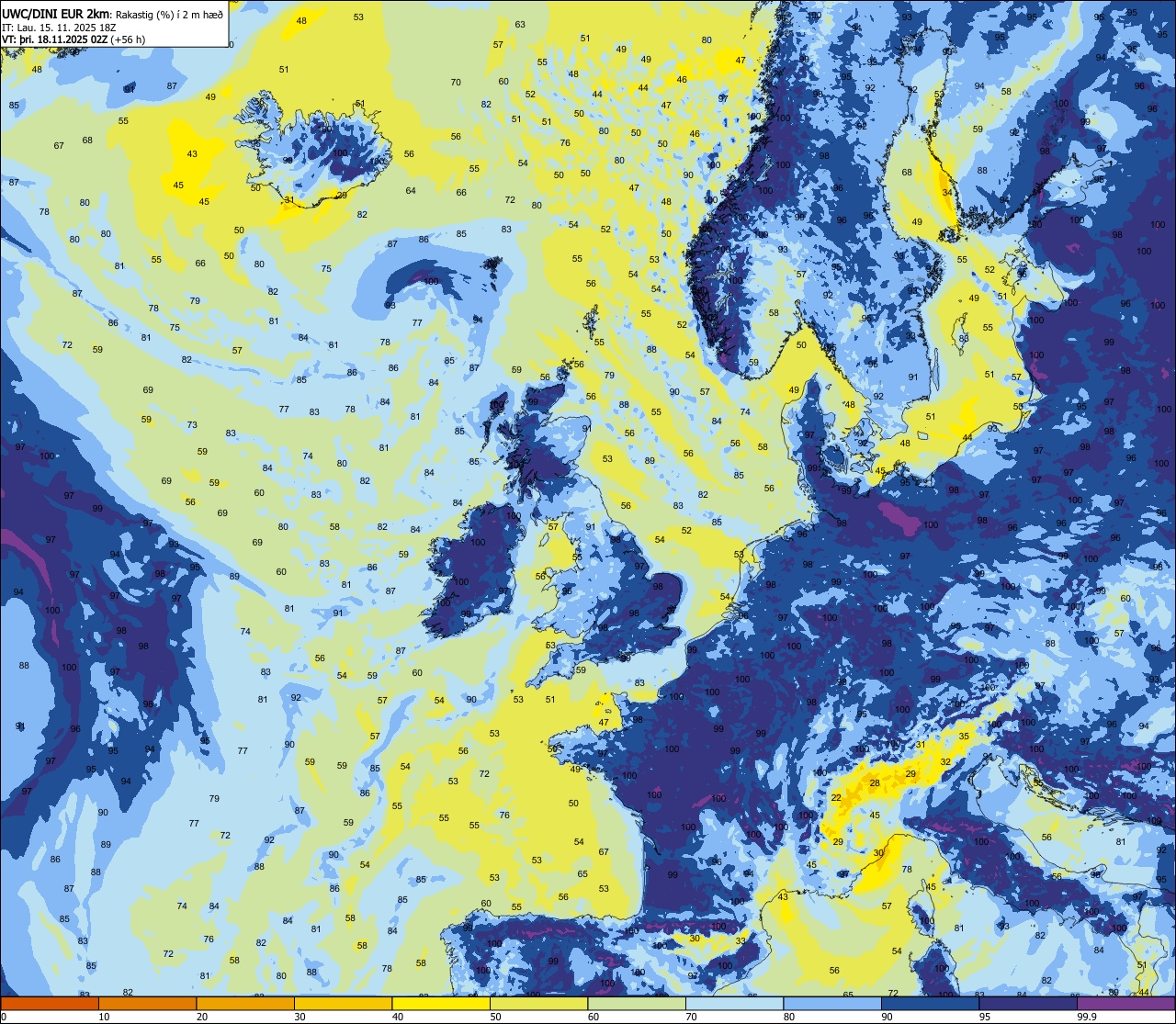The height and width of the screenshot is (1024, 1176).
Task: Click the legend scale label '99.9'
Action: pos(1087,1017)
